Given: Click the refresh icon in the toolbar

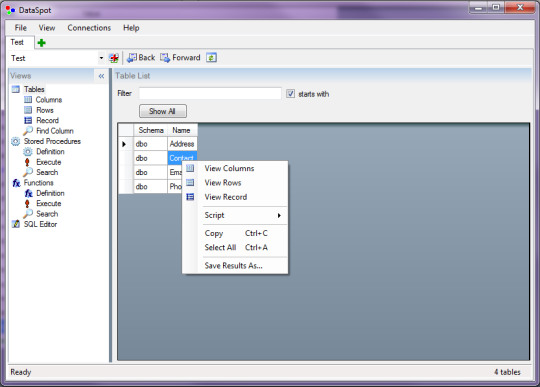Looking at the screenshot, I should [x=211, y=57].
